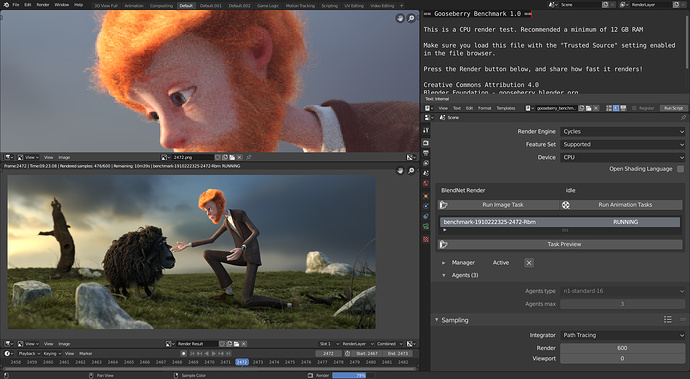Switch to the UV Editing workspace tab
The width and height of the screenshot is (690, 379).
354,6
